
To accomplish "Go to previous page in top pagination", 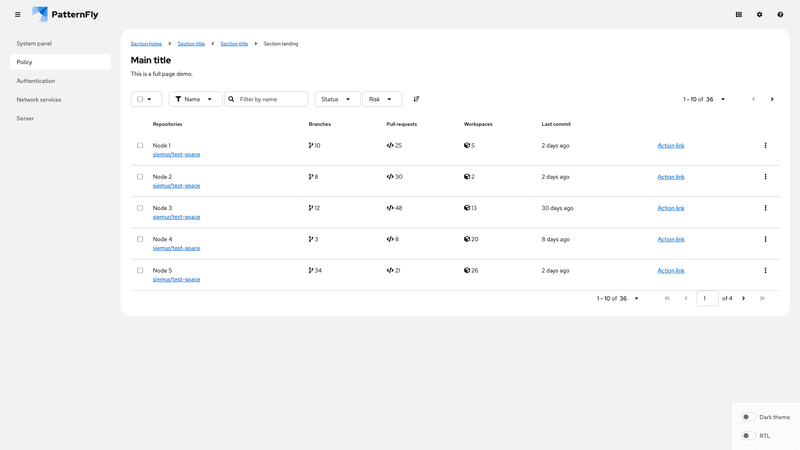I will click(754, 99).
